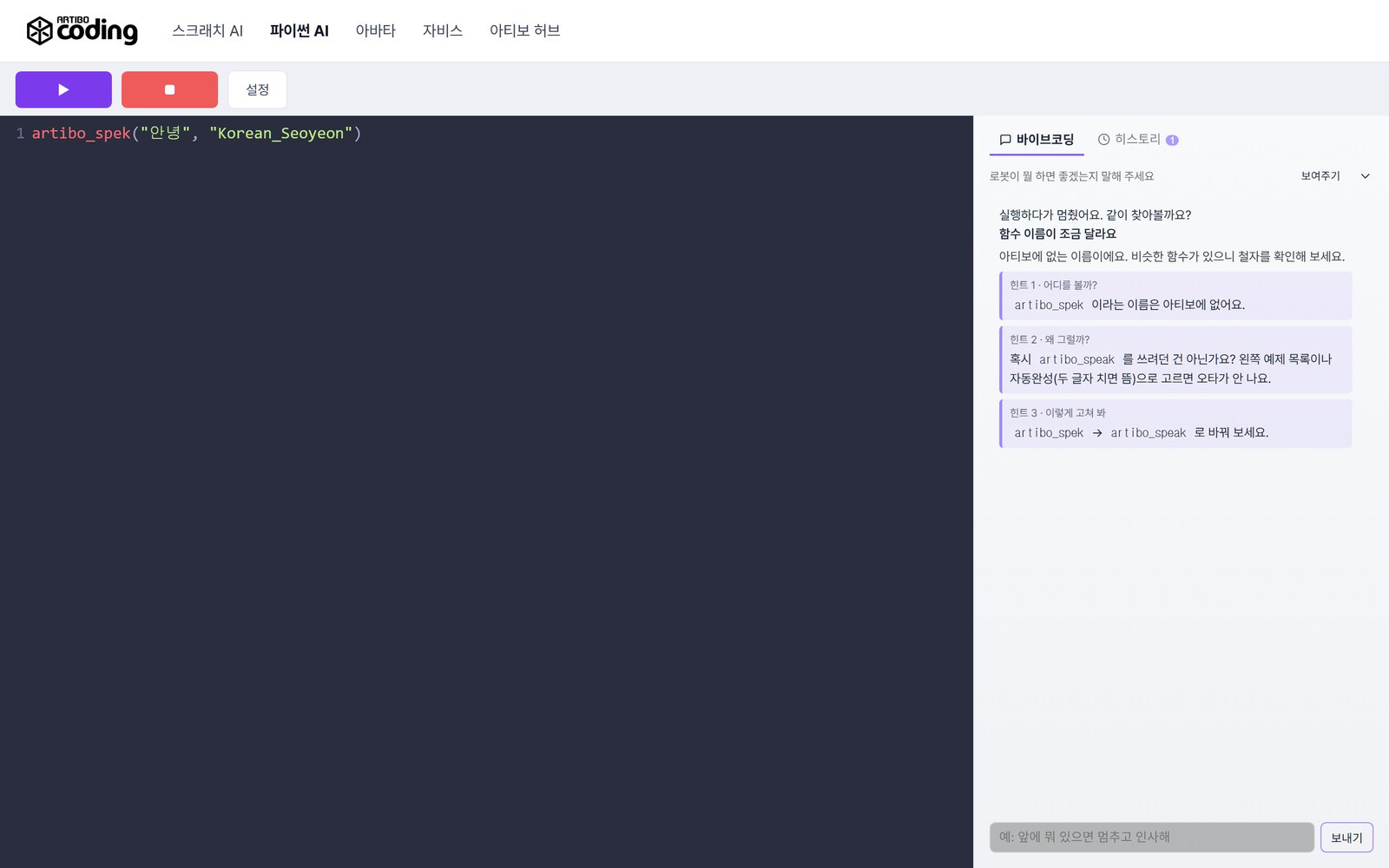Screen dimensions: 1389x868
Task: Click the Artibo Coding logo
Action: coord(82,30)
